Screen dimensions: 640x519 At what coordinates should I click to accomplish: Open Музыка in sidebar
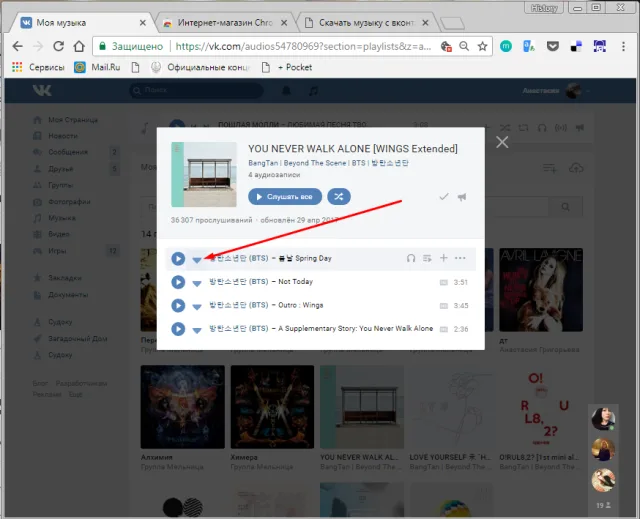click(54, 218)
